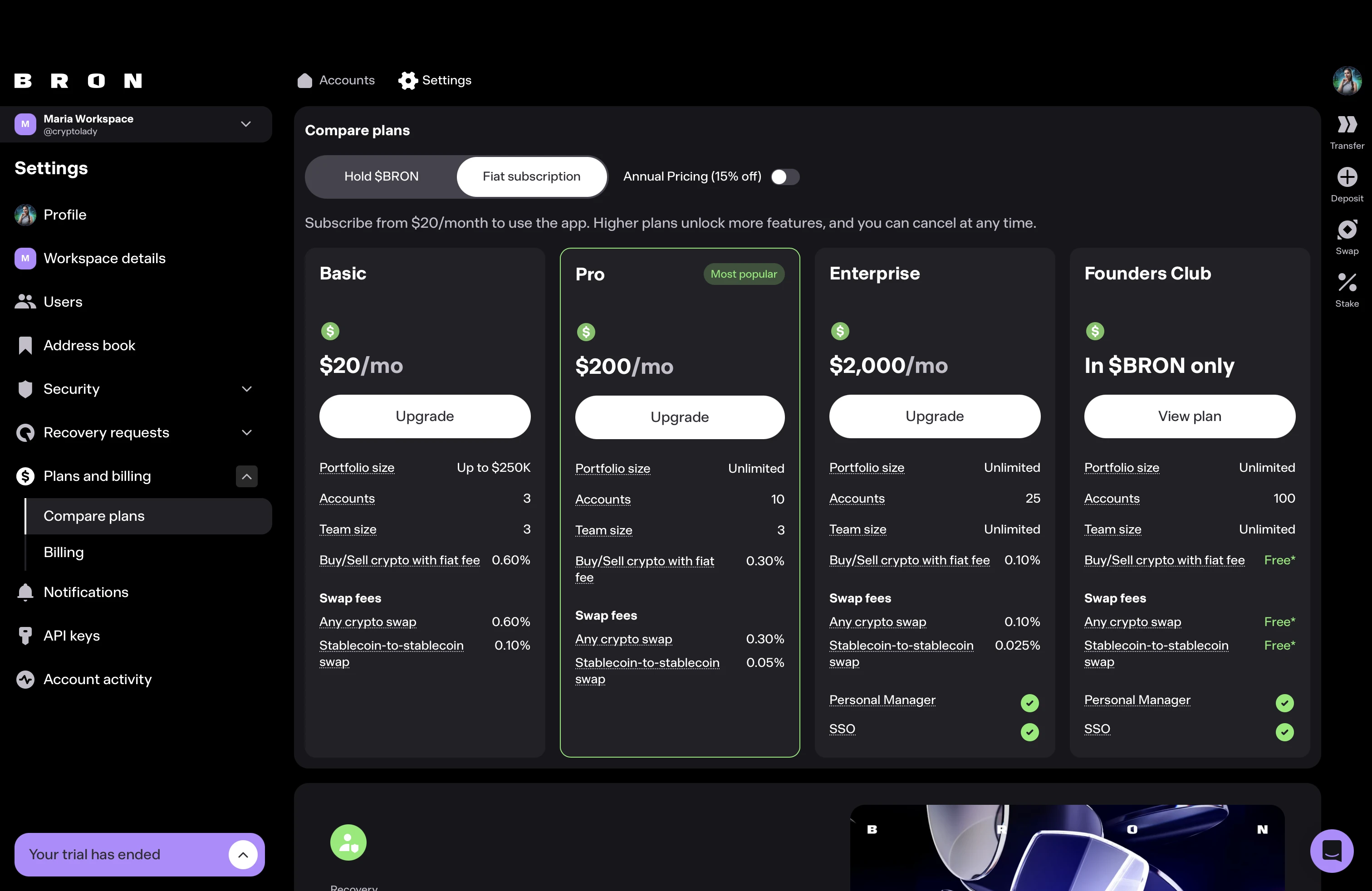Click the Notifications bell icon
Image resolution: width=1372 pixels, height=891 pixels.
[25, 592]
